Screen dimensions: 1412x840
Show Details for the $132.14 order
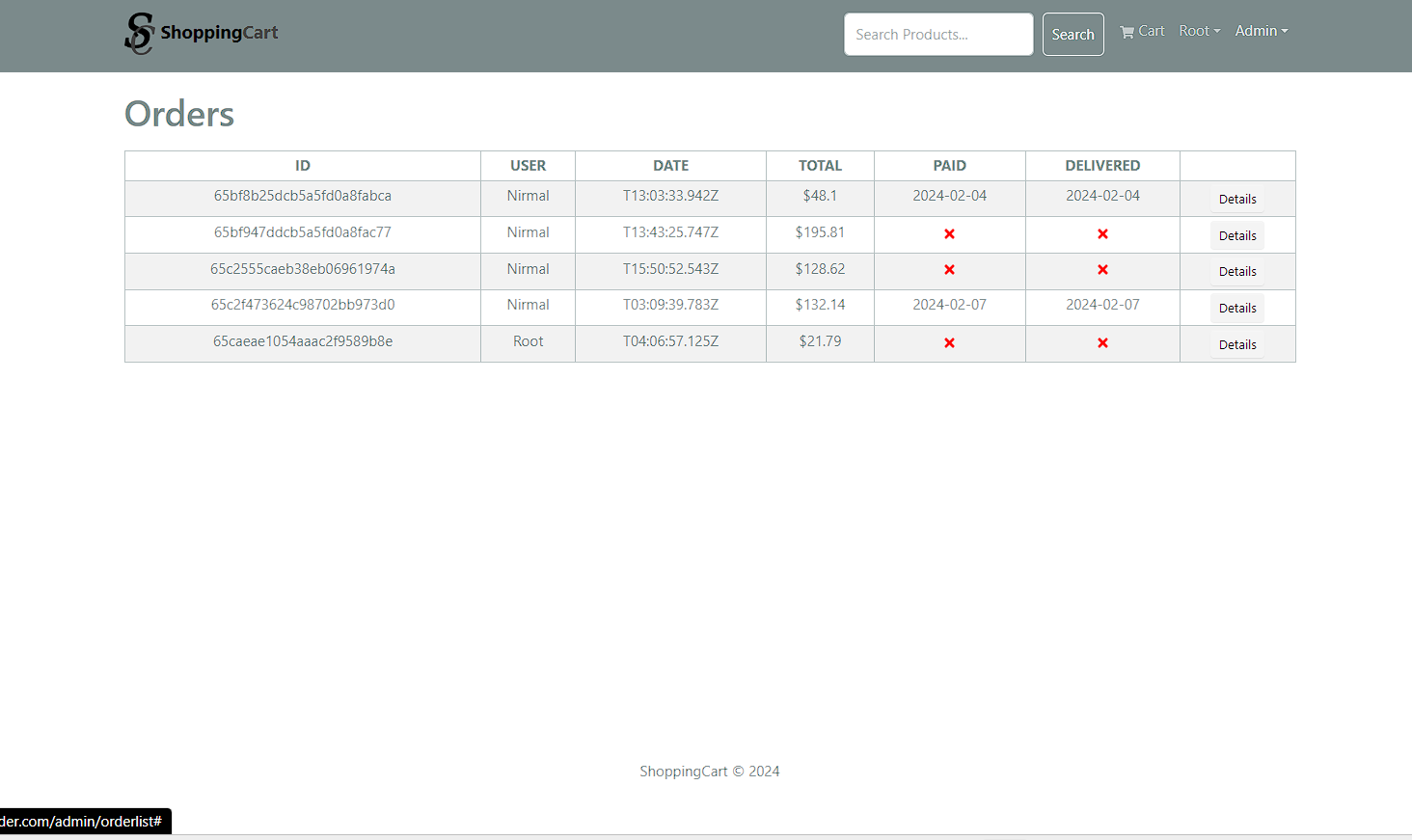pos(1236,309)
